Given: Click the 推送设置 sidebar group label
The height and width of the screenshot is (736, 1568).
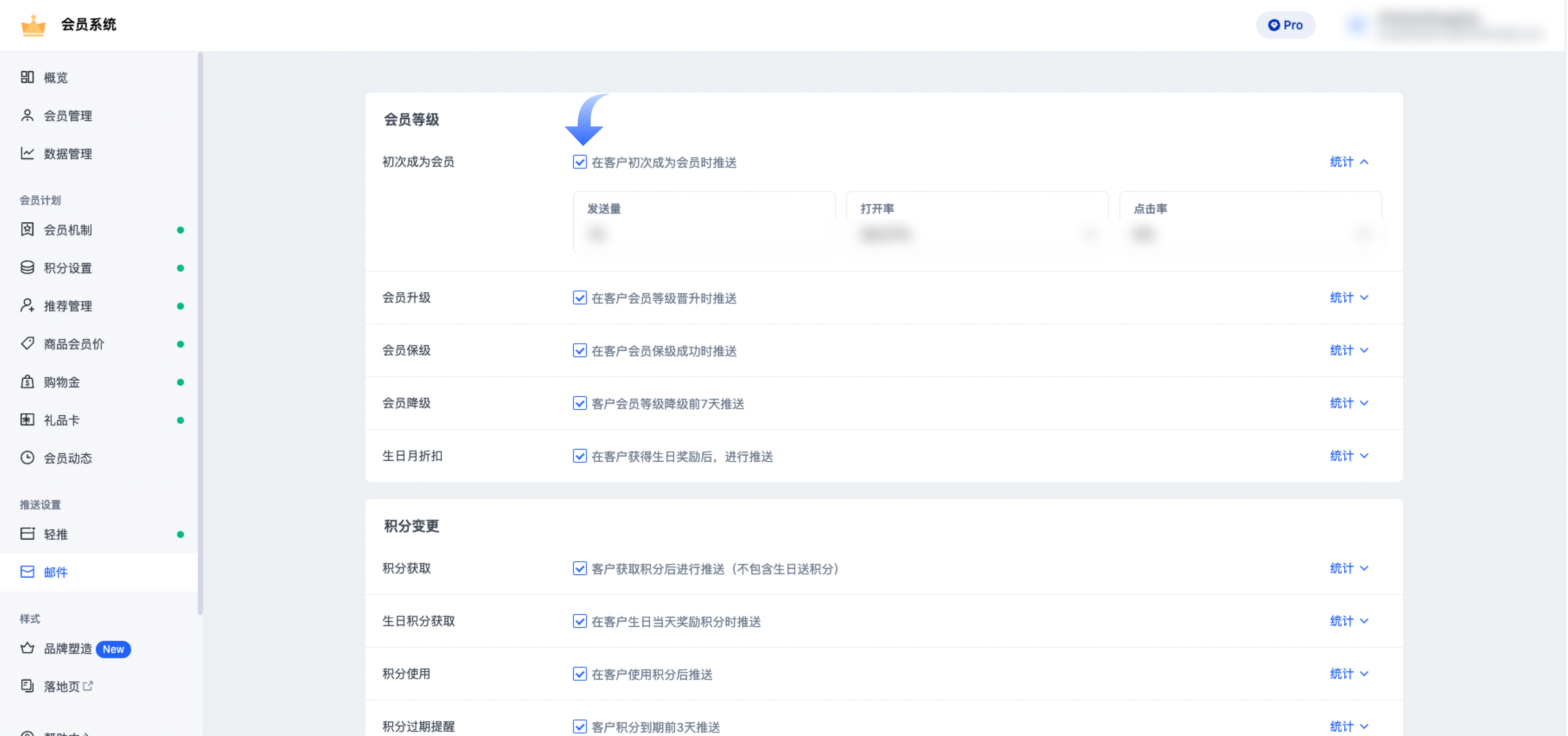Looking at the screenshot, I should point(40,505).
